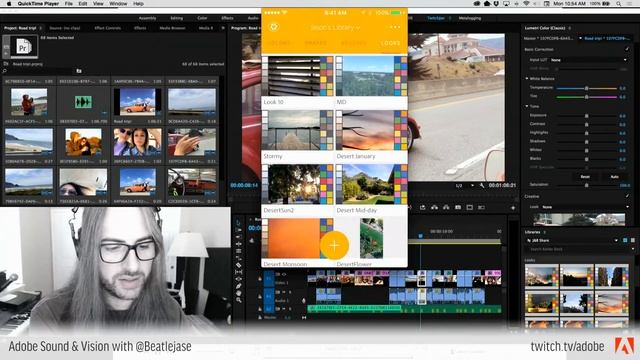Select the Pen tool
This screenshot has width=640, height=360.
pyautogui.click(x=239, y=286)
